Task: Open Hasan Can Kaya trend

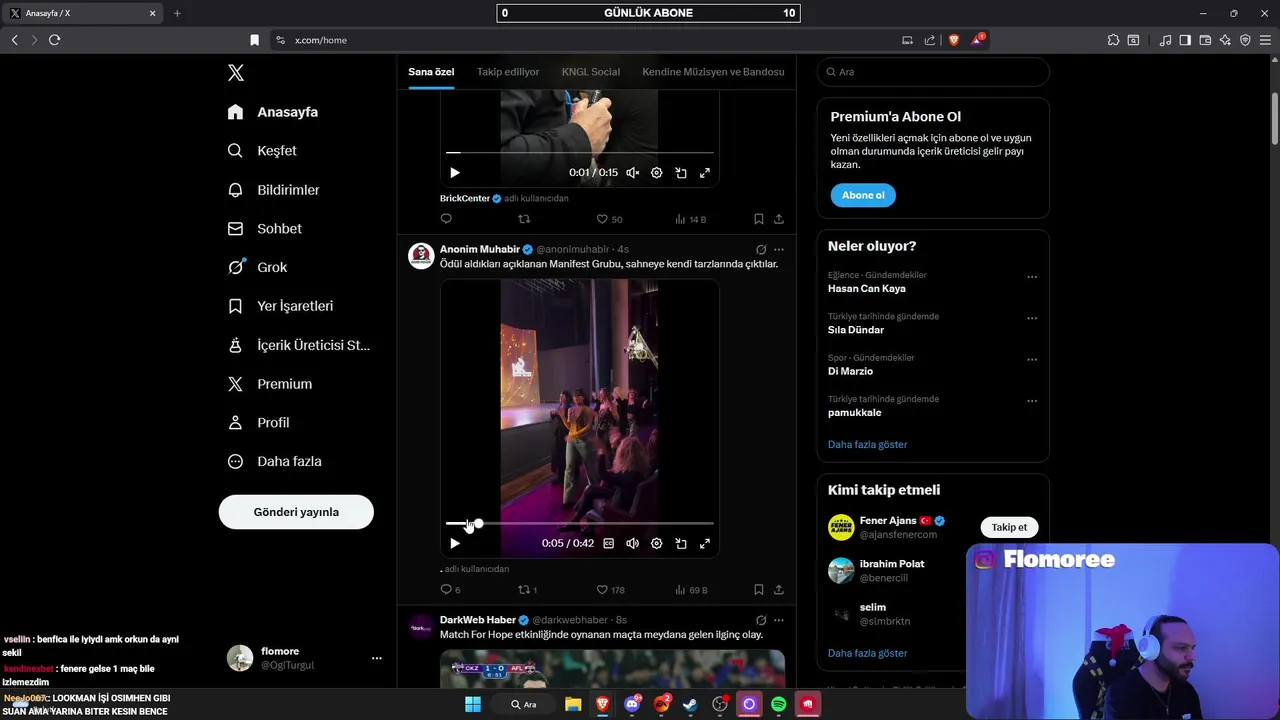Action: 867,288
